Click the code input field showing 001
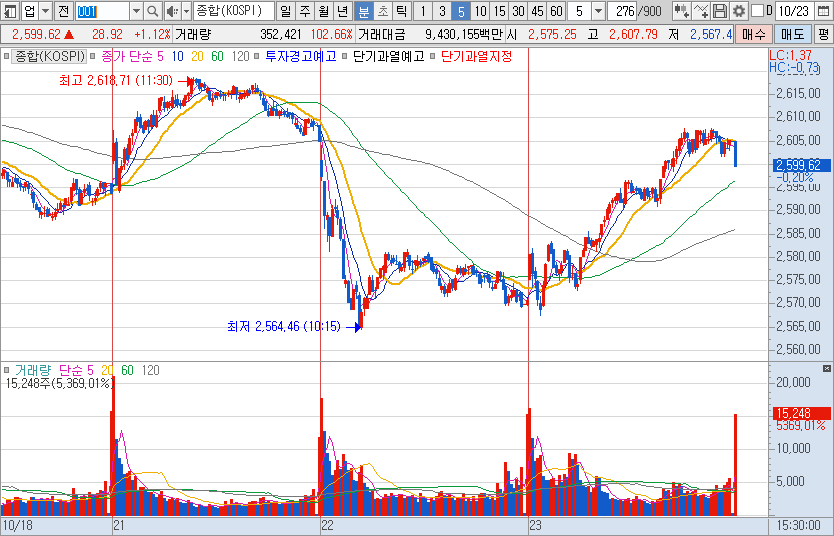834x536 pixels. pos(102,11)
